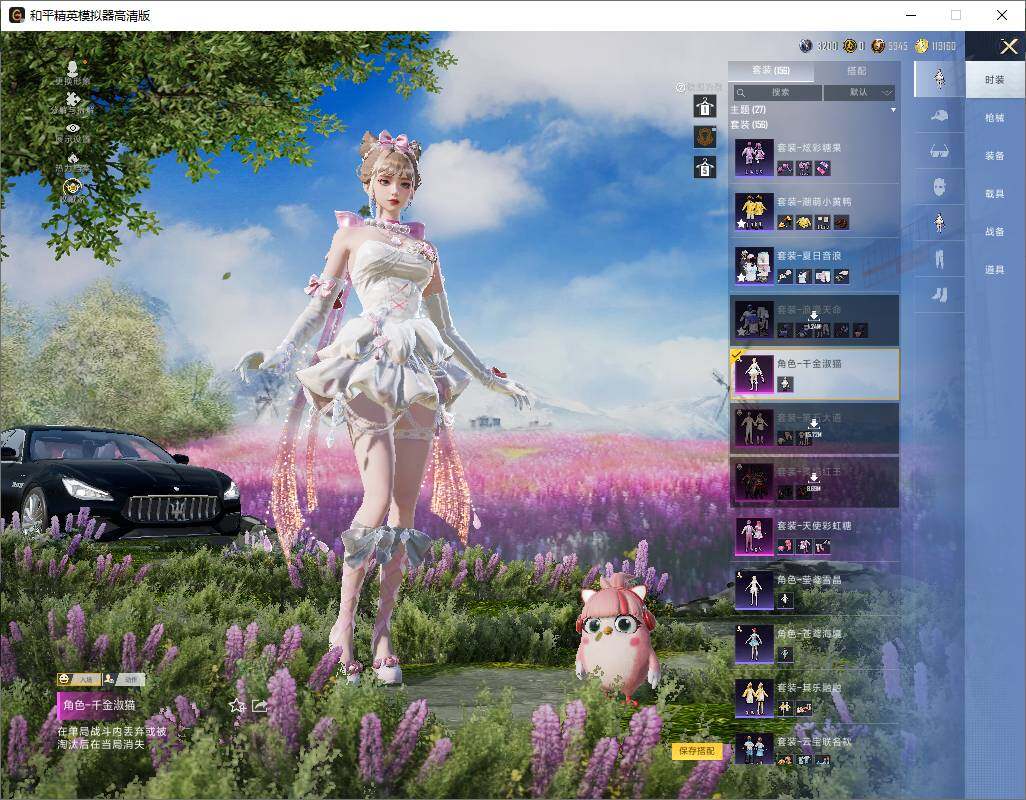Select the 套装-潮萌小黄鸭 outfit thumbnail

pos(754,211)
